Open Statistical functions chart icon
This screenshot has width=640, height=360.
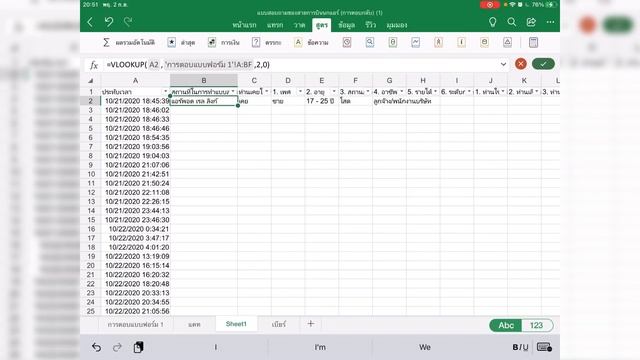point(416,42)
